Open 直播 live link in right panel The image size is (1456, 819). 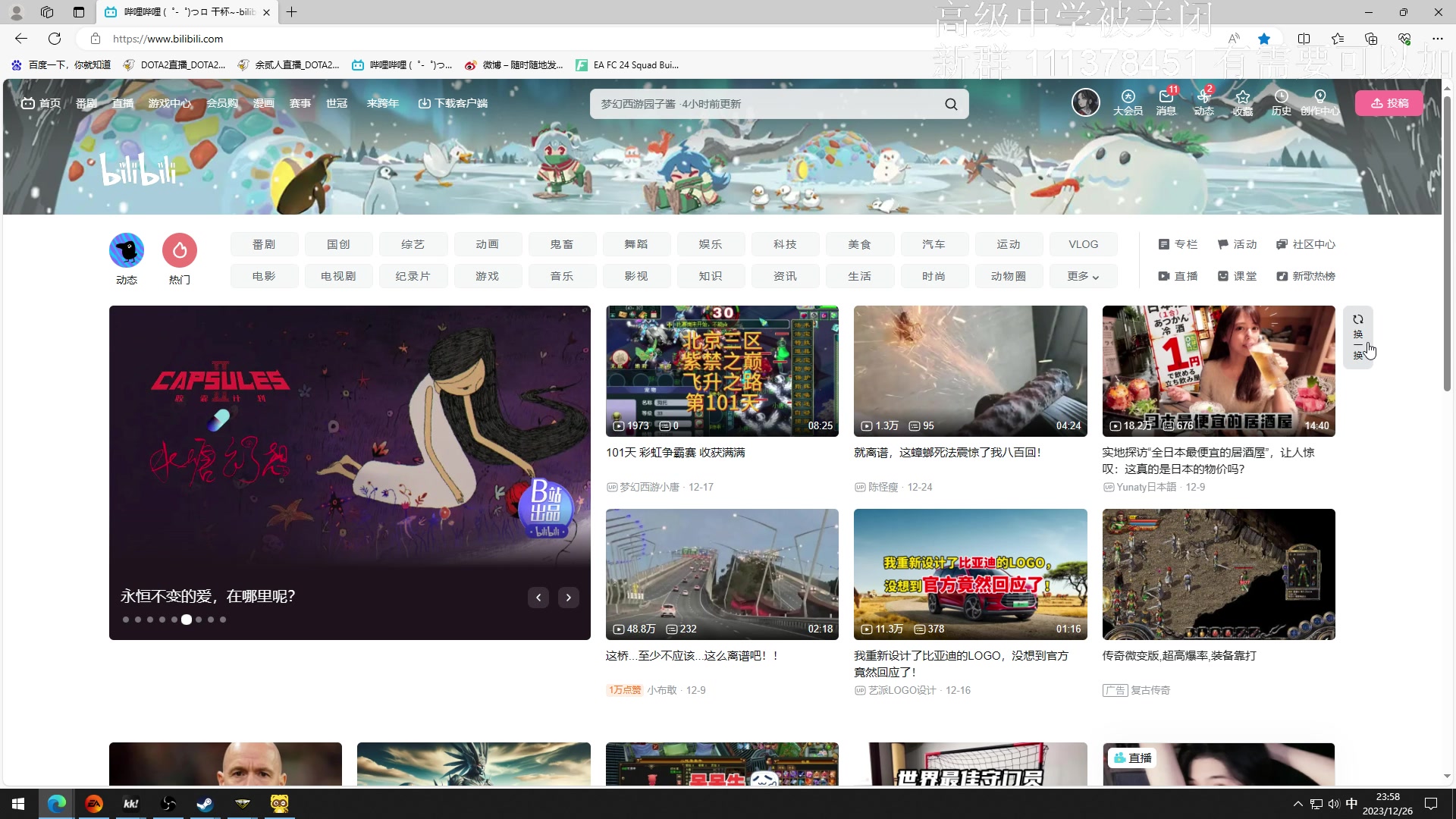pos(1178,276)
